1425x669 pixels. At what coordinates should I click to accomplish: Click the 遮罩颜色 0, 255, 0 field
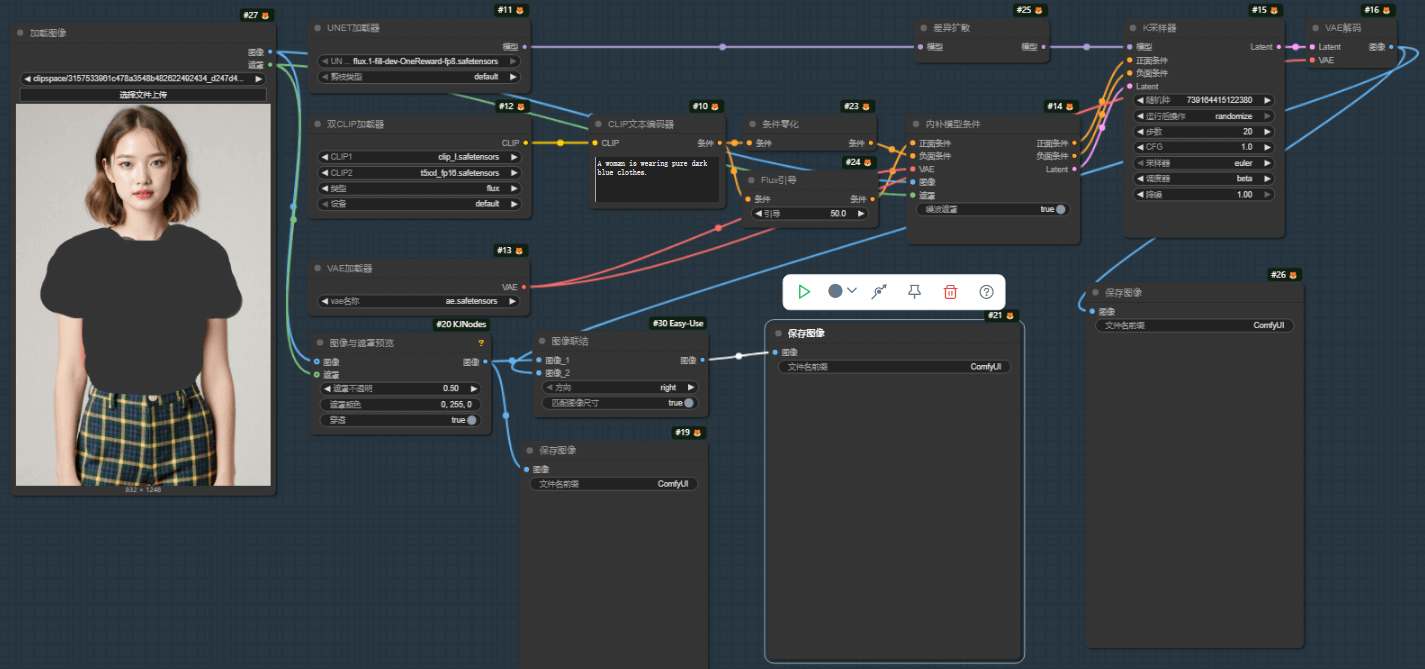point(400,404)
